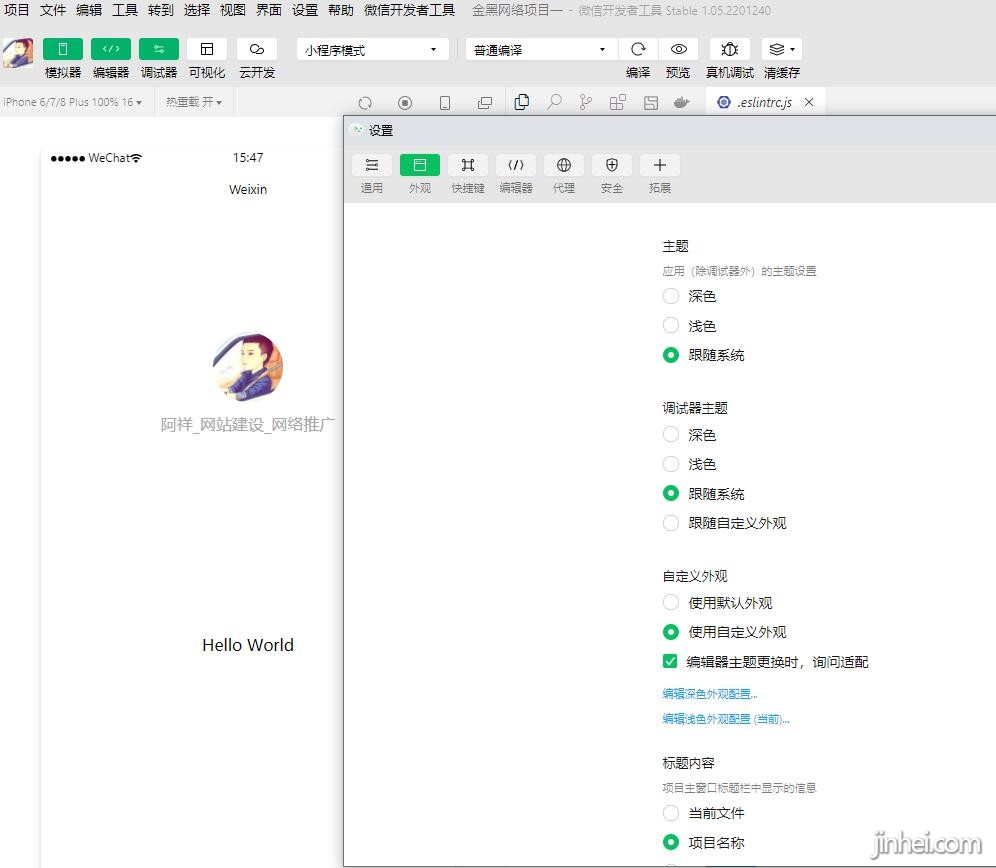
Task: Open the iPhone 6/7/8 Plus device dropdown
Action: pyautogui.click(x=72, y=102)
